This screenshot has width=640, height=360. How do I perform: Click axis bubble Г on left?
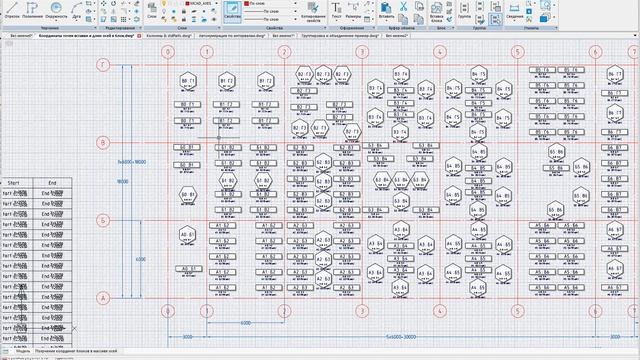103,65
